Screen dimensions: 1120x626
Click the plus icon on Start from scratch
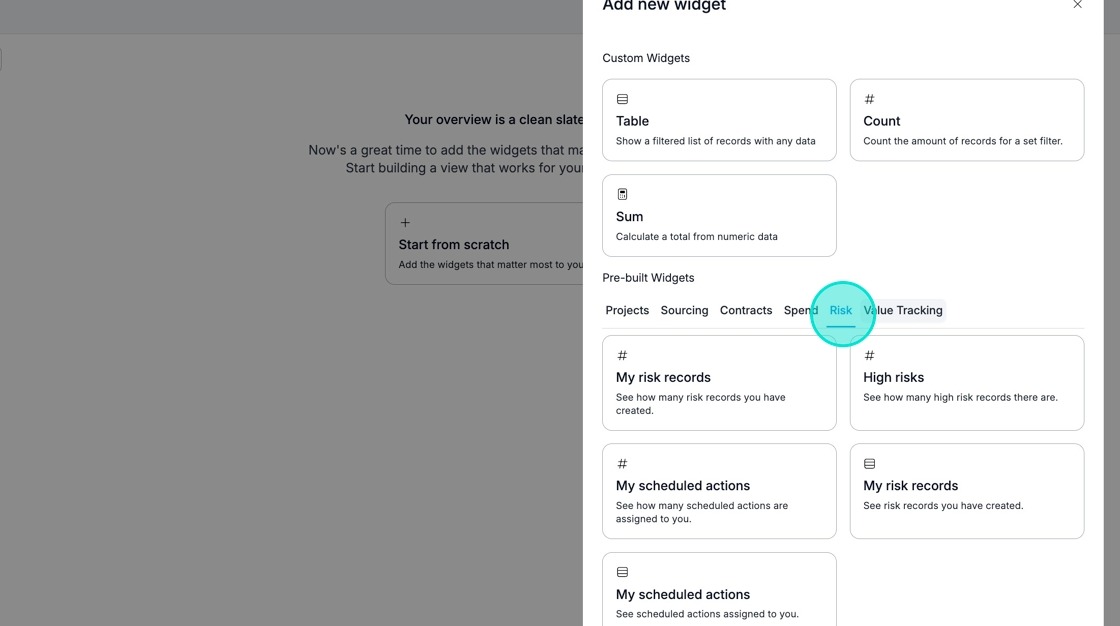point(405,223)
